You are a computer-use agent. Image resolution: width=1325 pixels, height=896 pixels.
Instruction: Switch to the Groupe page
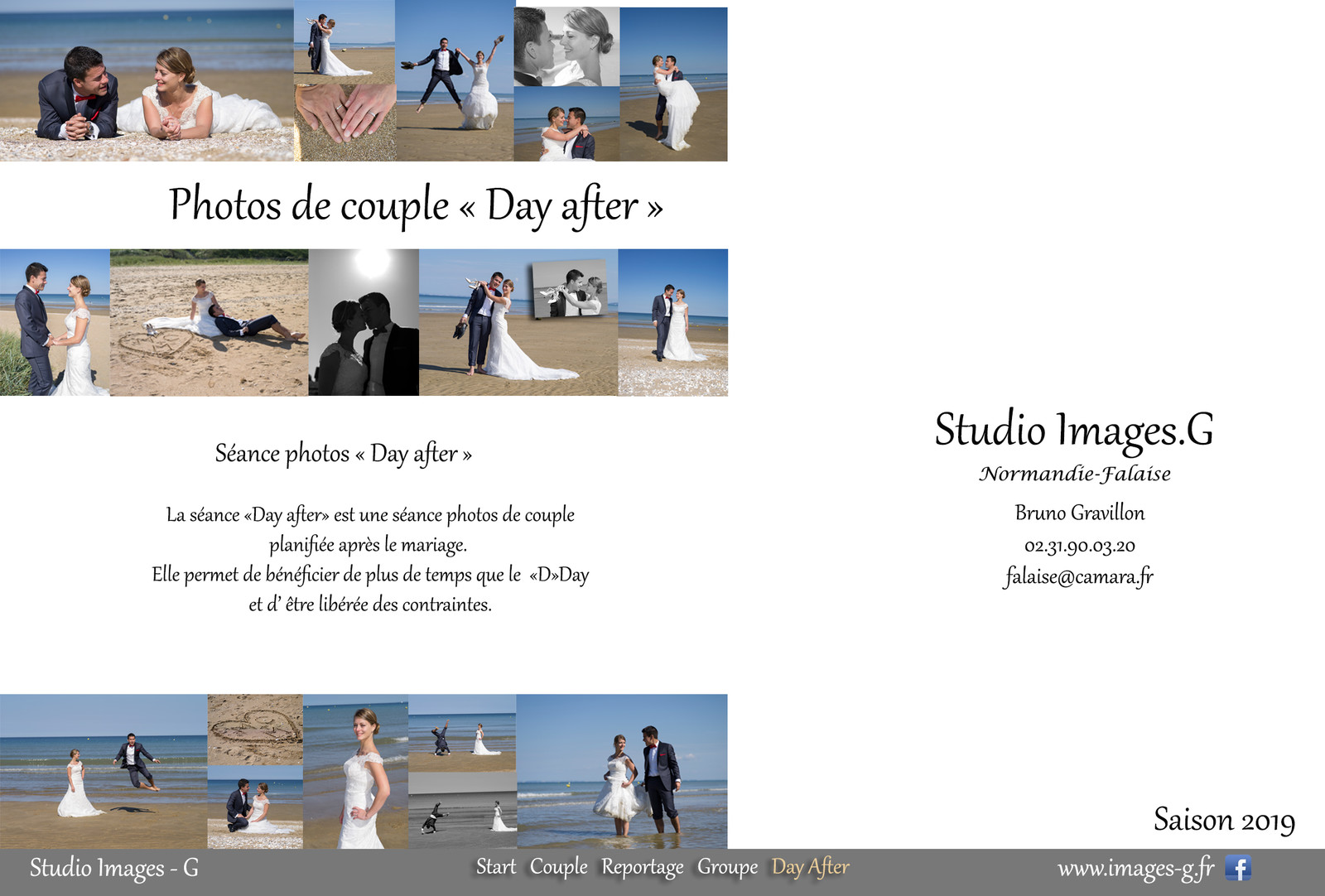[x=727, y=867]
